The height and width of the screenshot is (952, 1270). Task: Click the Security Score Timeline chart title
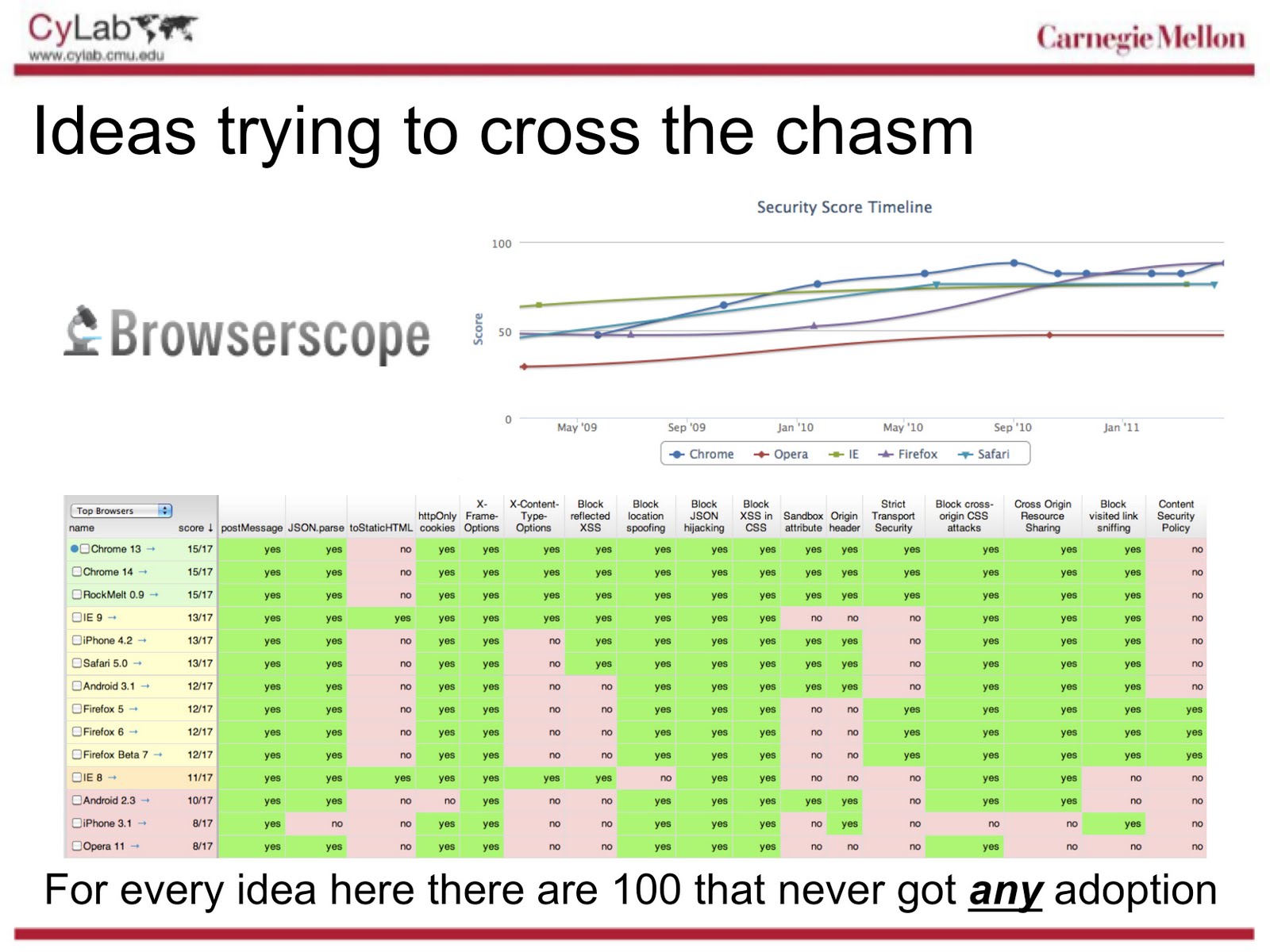click(x=844, y=207)
